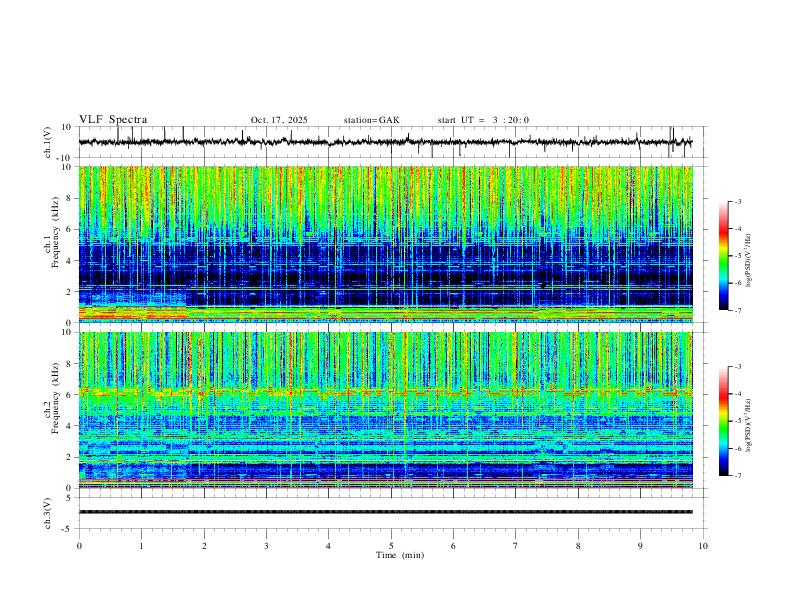Click the "1" tick on the time axis
Viewport: 792px width, 612px height.
click(x=141, y=546)
